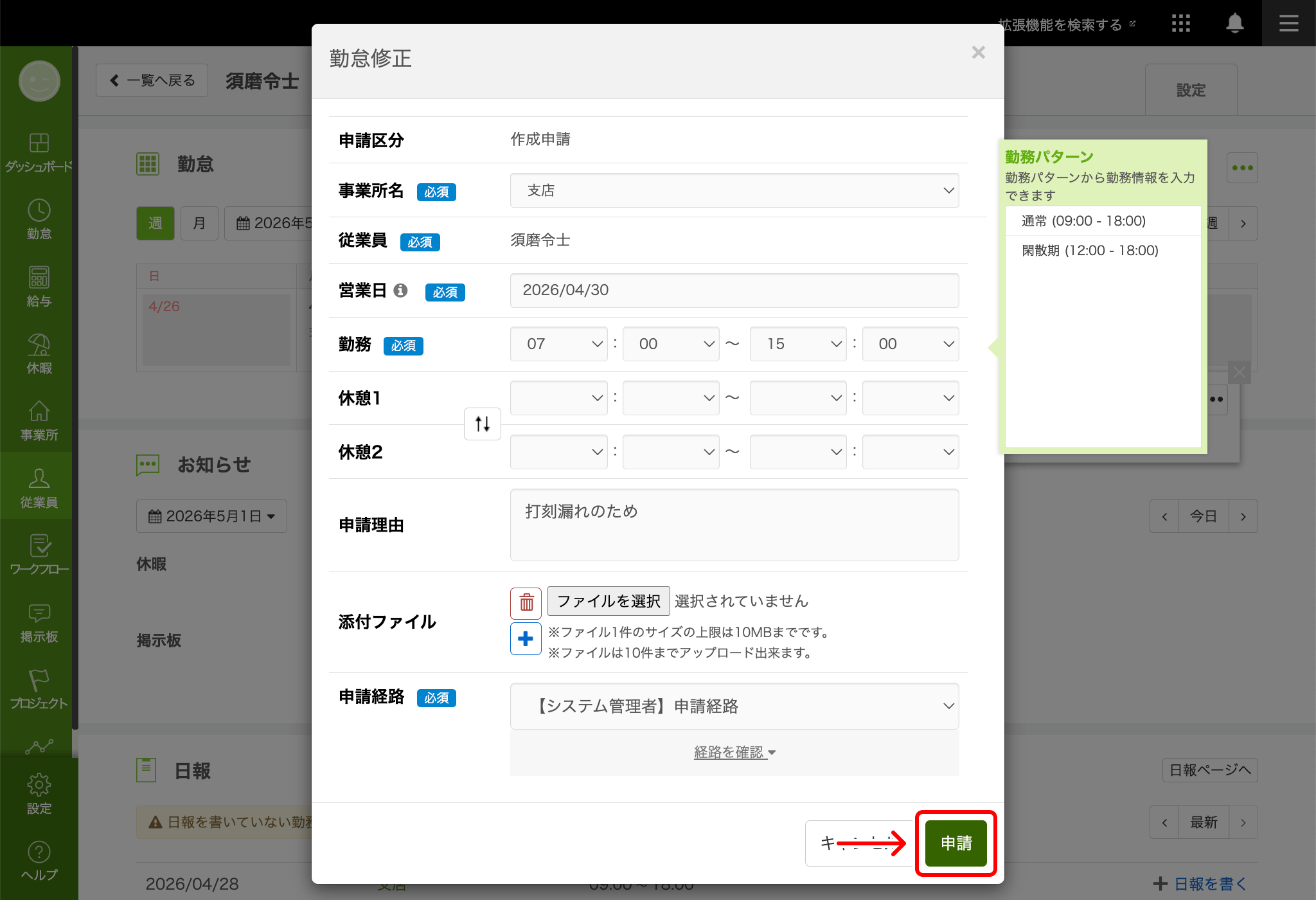This screenshot has height=900, width=1316.
Task: Open the ヘルプ question mark icon
Action: (x=39, y=861)
